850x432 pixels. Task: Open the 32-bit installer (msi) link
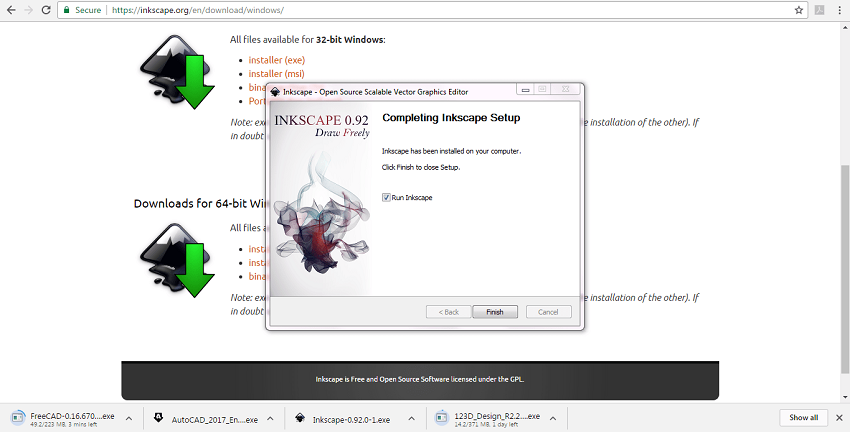coord(276,73)
